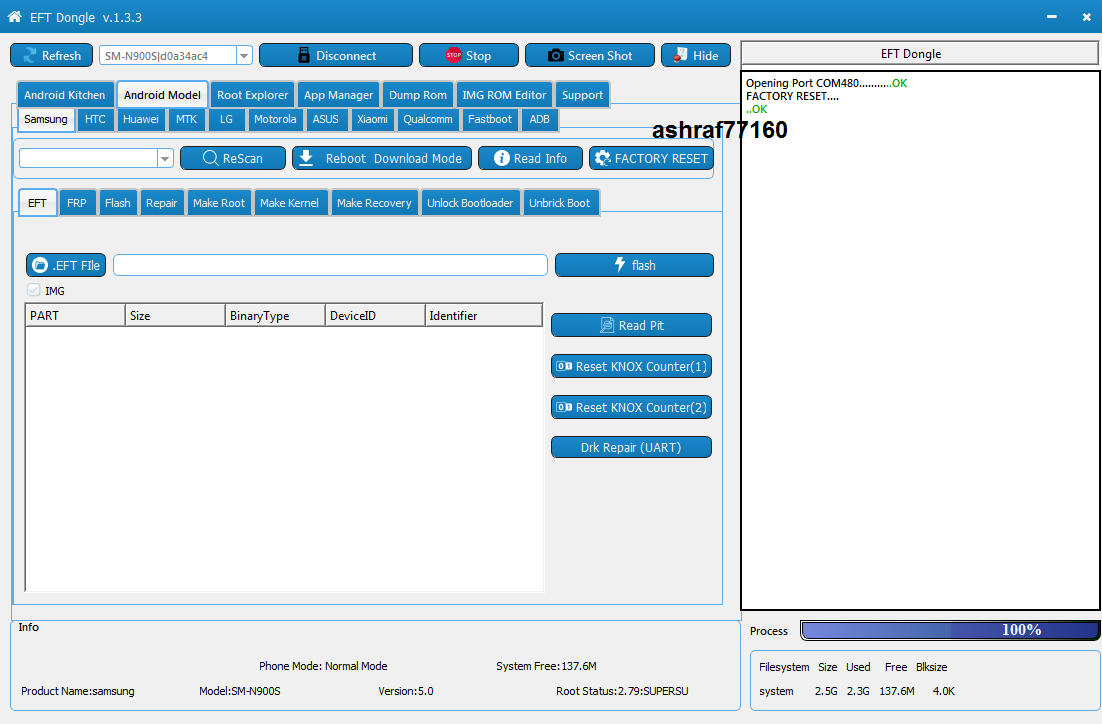The image size is (1102, 724).
Task: Click the 'FACTORY RESET....' log line
Action: tap(792, 96)
